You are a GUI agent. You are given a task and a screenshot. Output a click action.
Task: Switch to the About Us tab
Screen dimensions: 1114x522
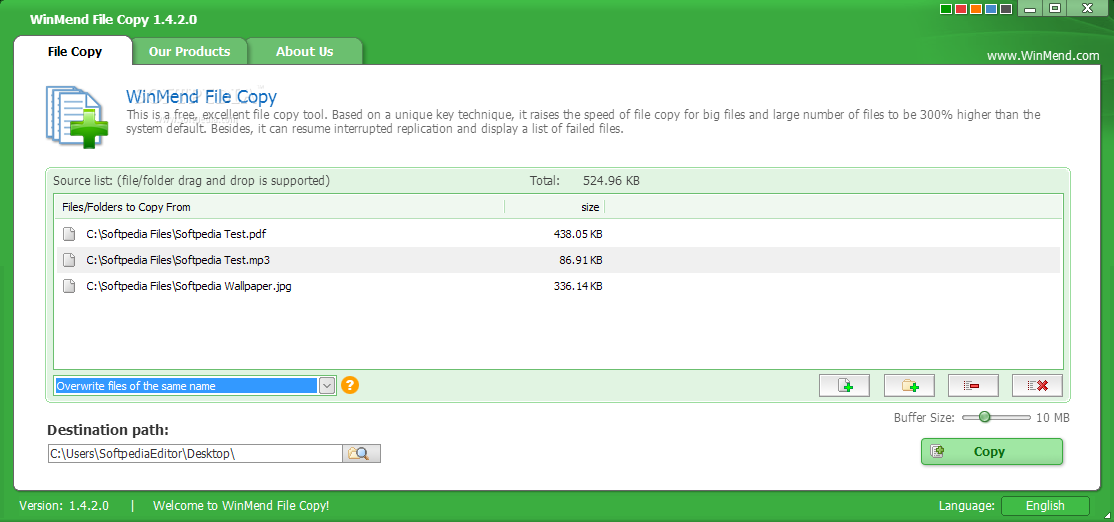(x=305, y=51)
